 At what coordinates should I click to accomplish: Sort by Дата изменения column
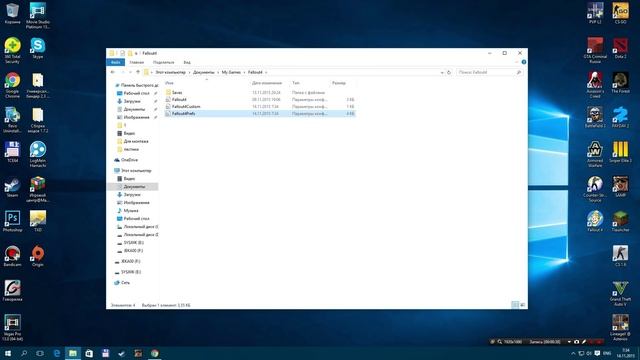point(267,83)
